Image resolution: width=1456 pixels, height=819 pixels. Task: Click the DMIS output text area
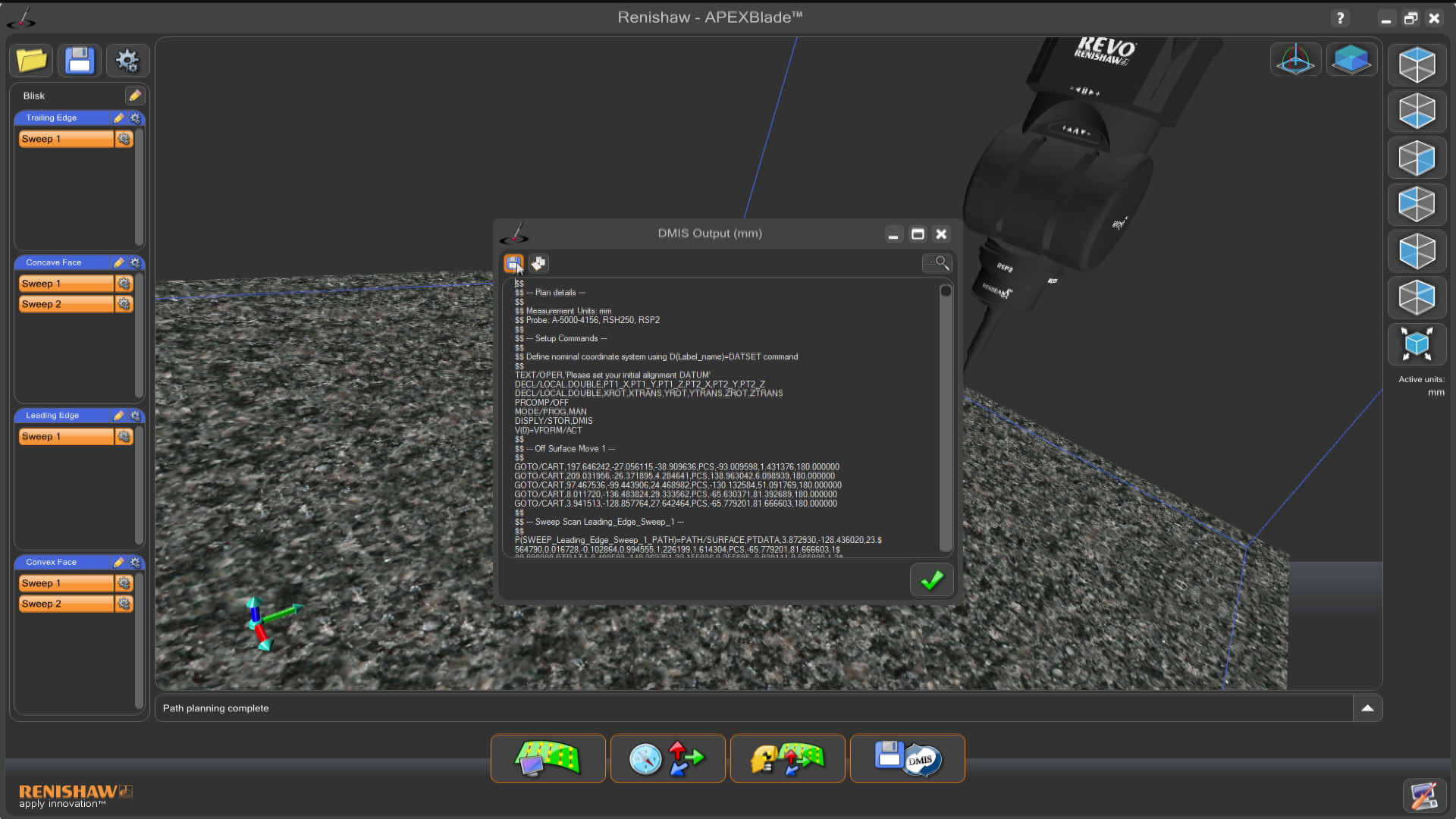tap(720, 418)
